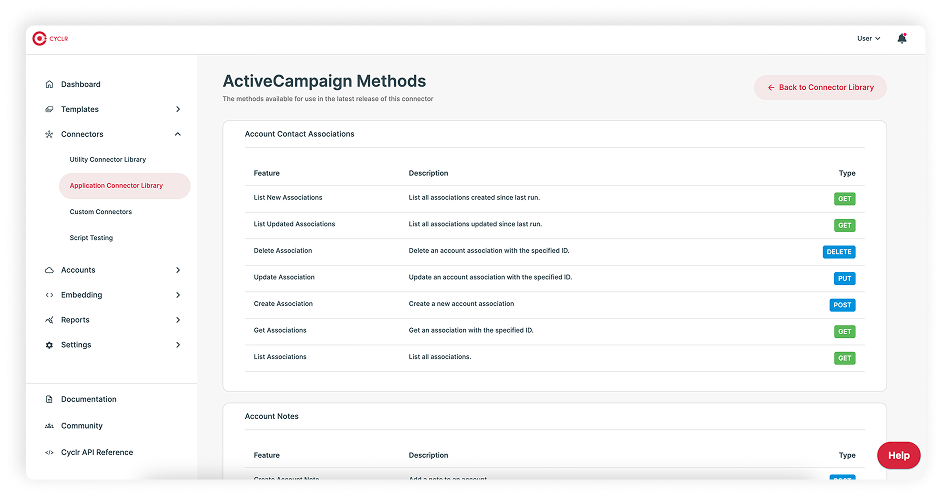Viewport: 941px width, 495px height.
Task: Click the Settings gear icon
Action: pos(49,345)
